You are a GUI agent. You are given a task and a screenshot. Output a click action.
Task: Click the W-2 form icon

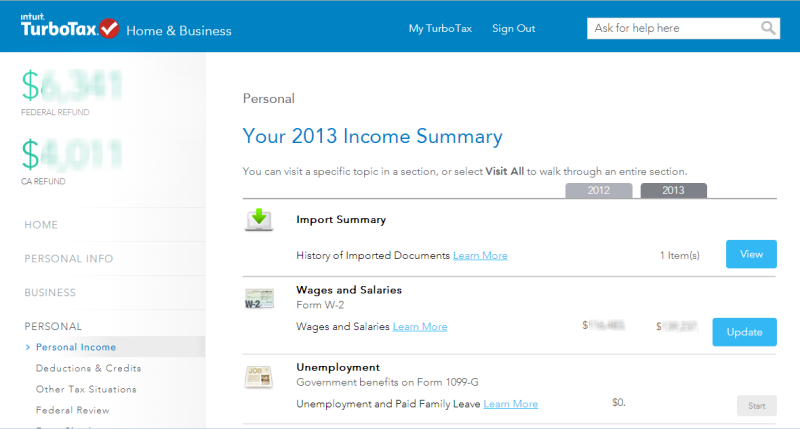259,298
